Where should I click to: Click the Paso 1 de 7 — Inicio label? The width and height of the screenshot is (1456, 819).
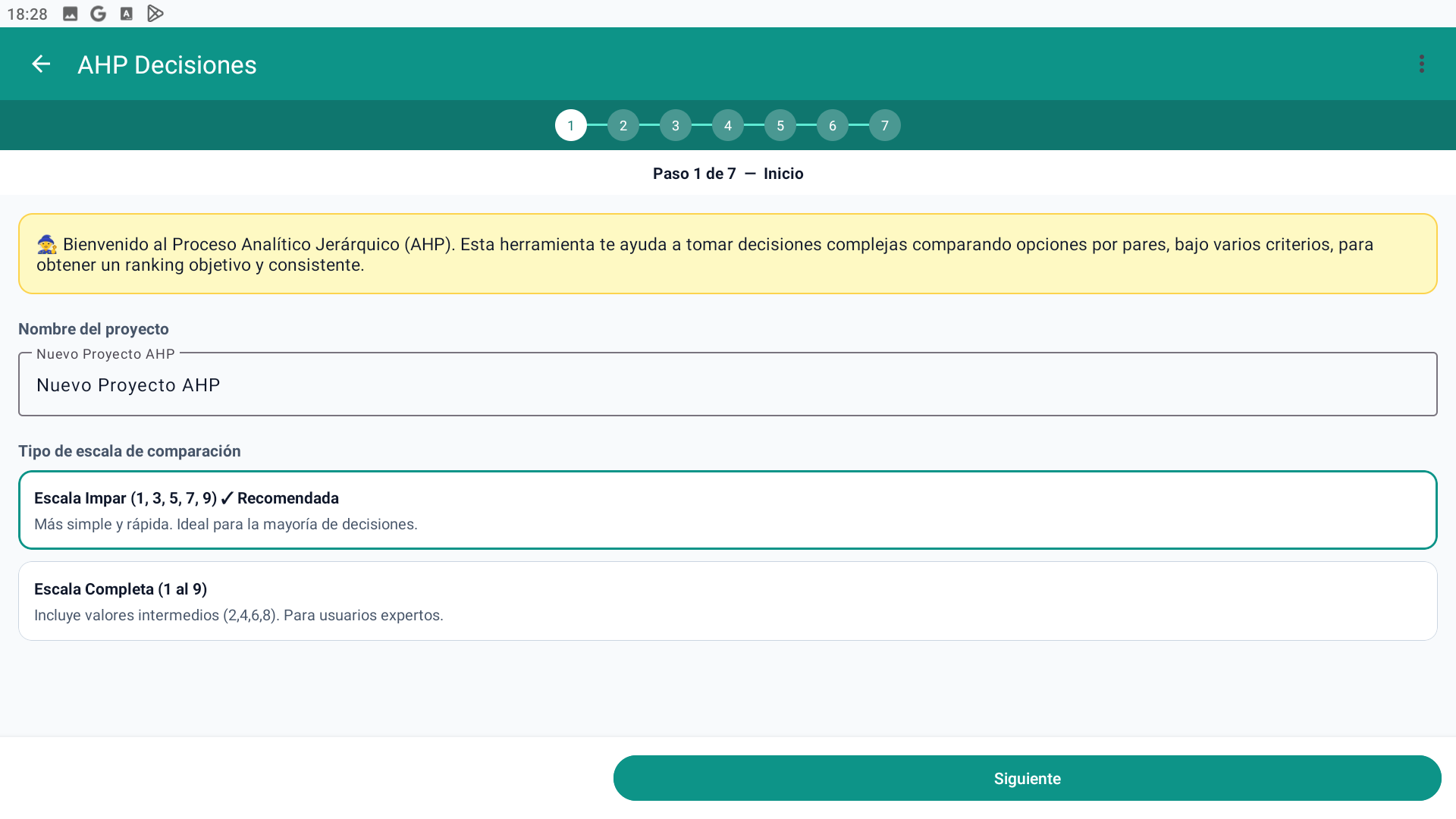tap(728, 174)
